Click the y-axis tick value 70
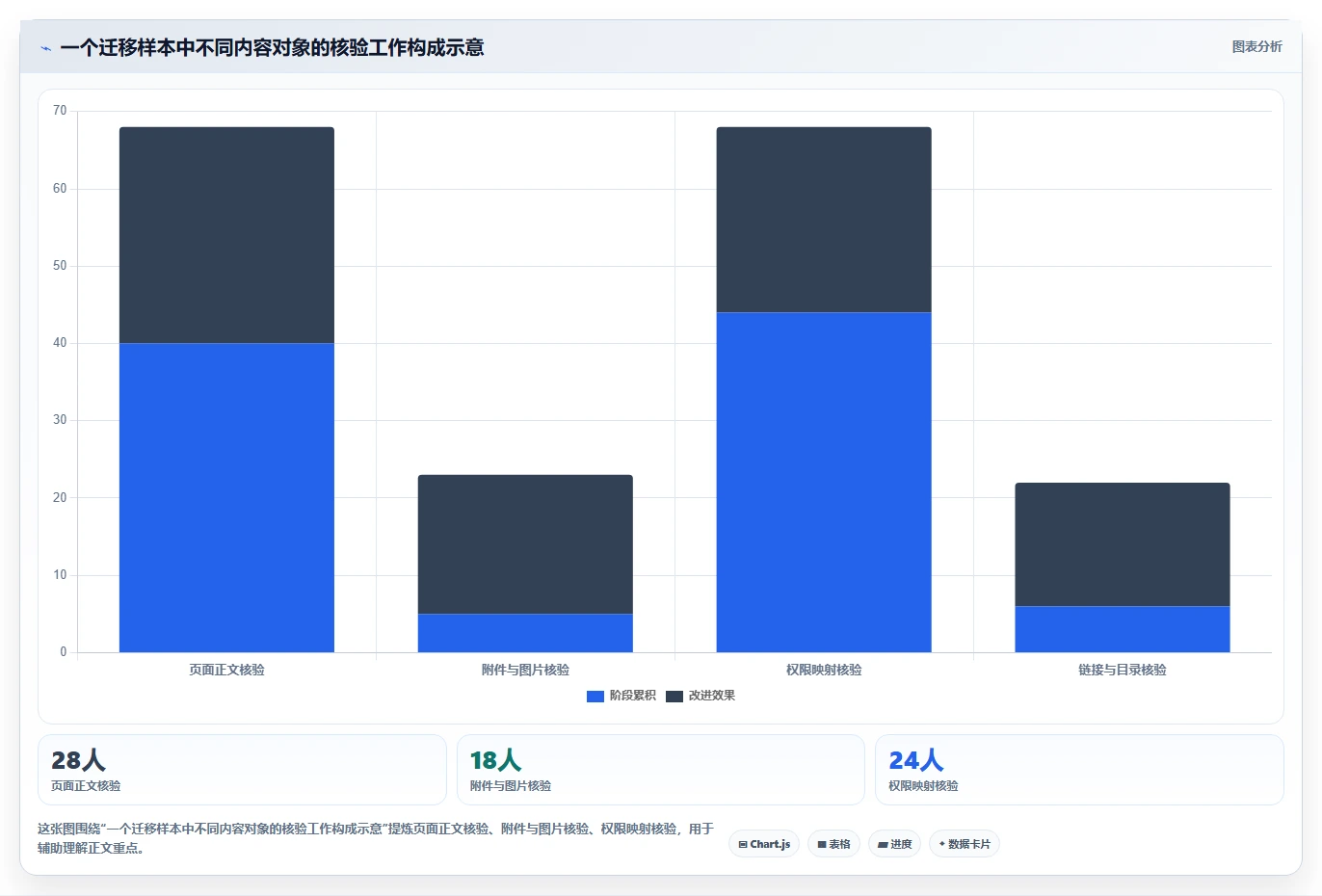1322x896 pixels. pos(60,111)
